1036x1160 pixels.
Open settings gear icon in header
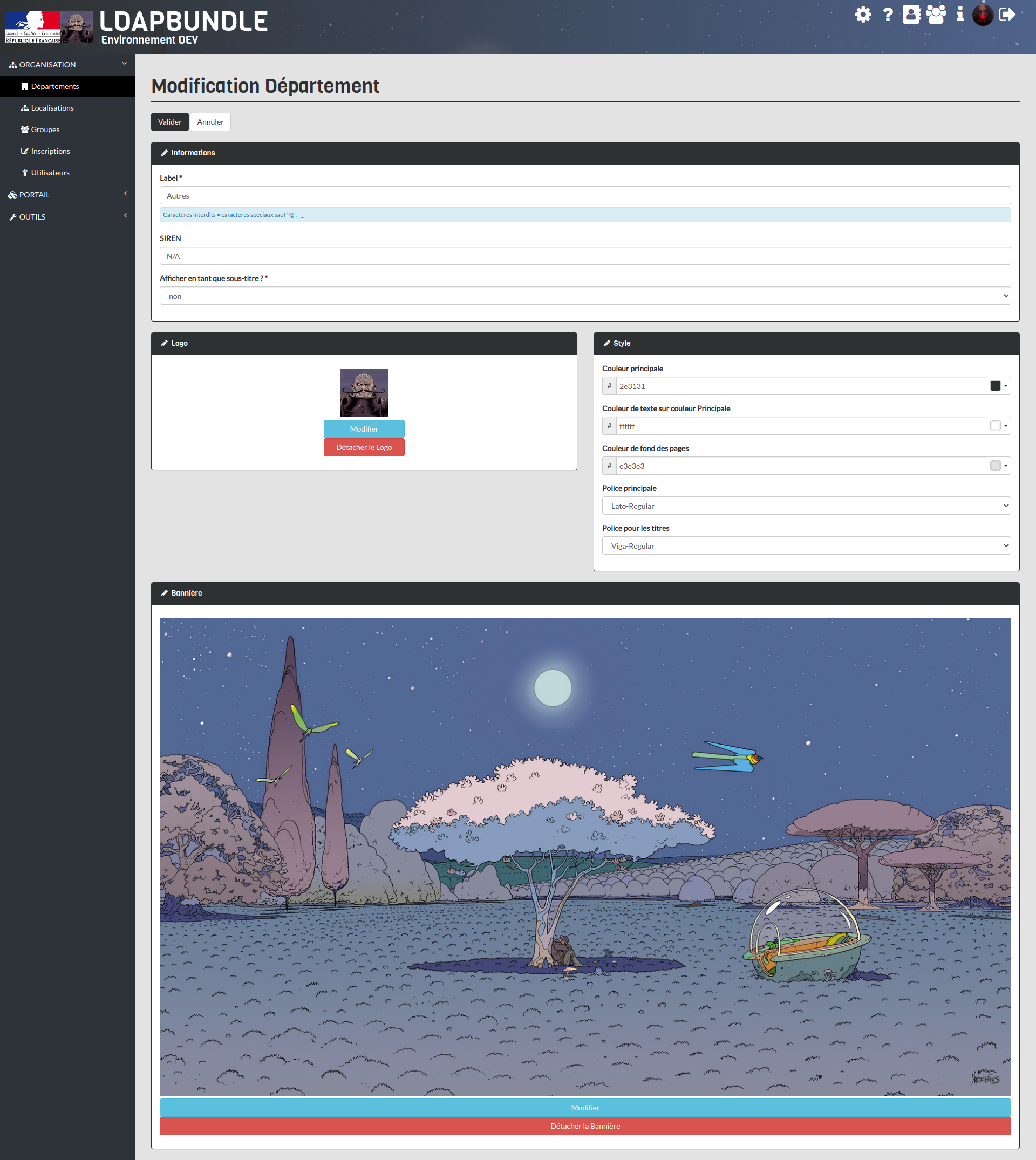coord(863,15)
